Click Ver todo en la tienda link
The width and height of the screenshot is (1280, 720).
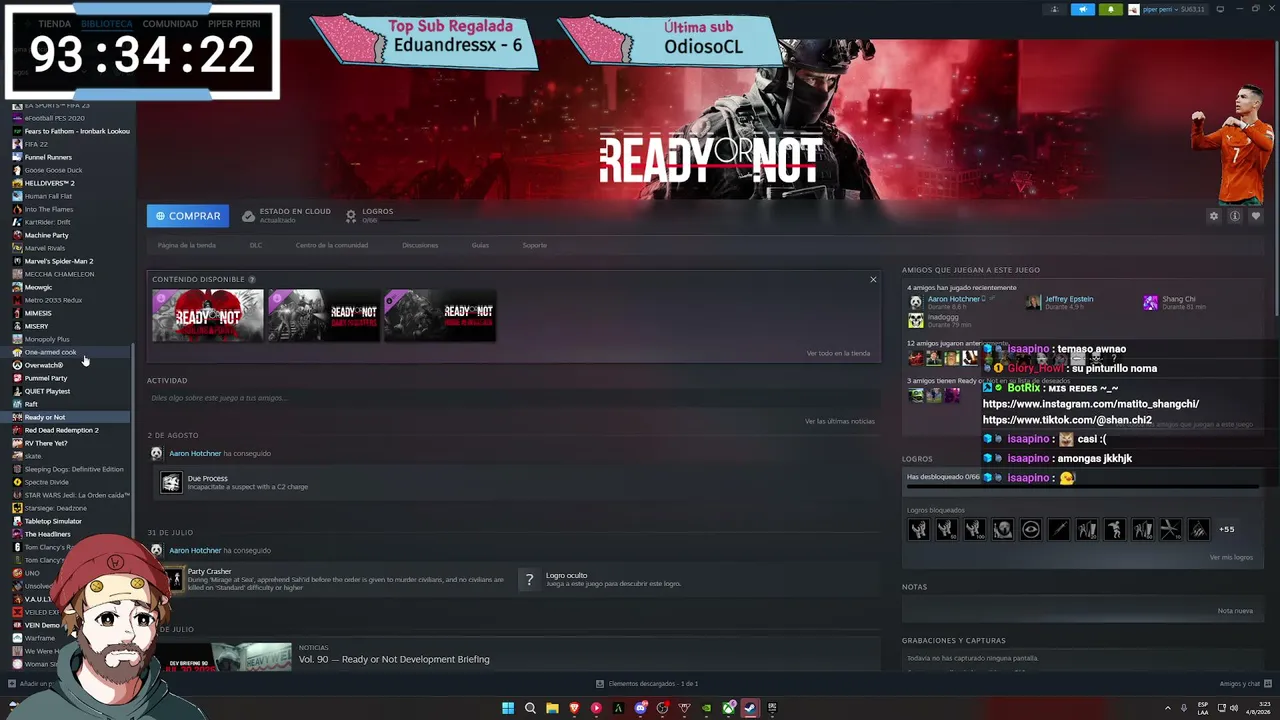click(838, 353)
